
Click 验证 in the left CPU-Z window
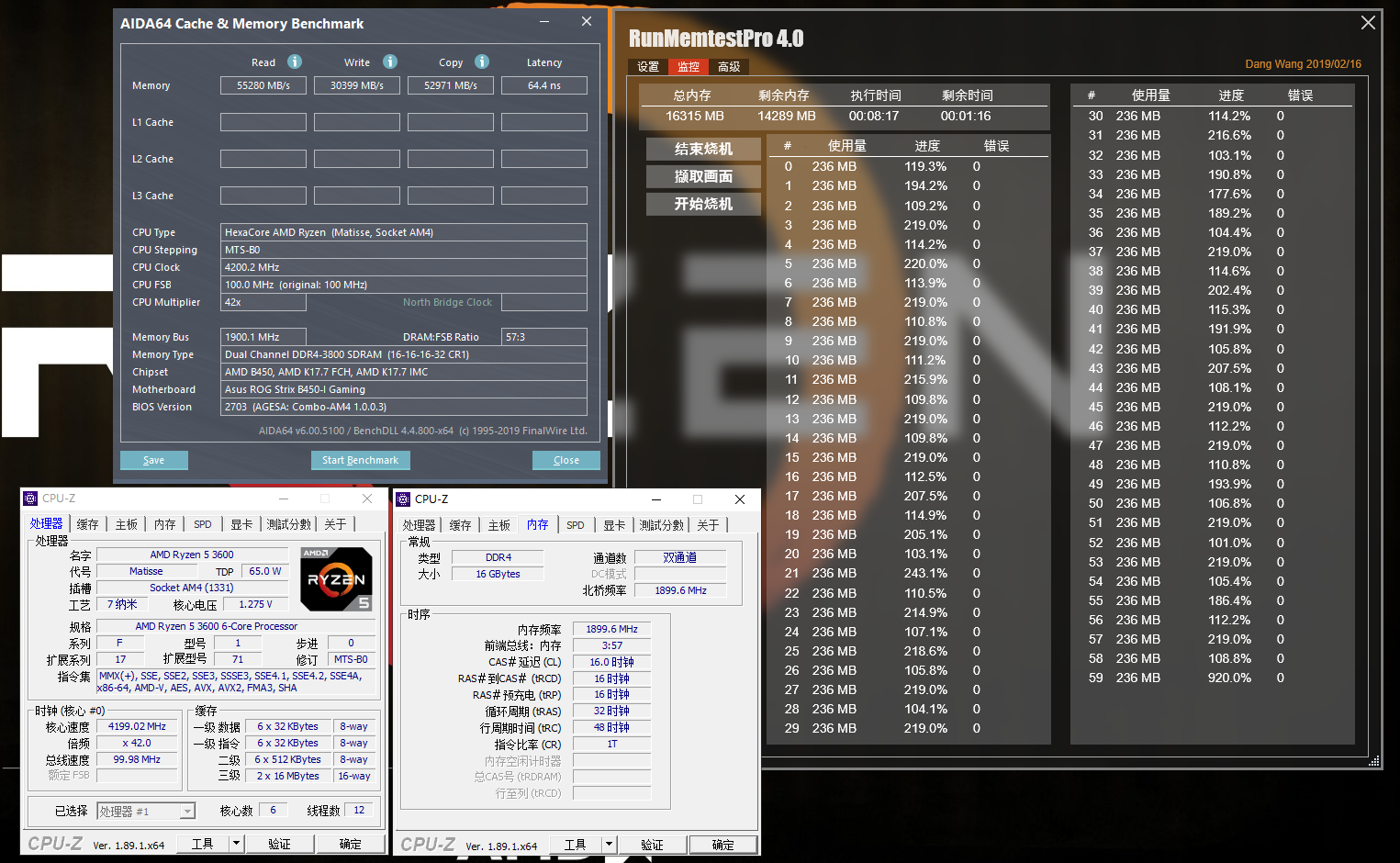[279, 843]
